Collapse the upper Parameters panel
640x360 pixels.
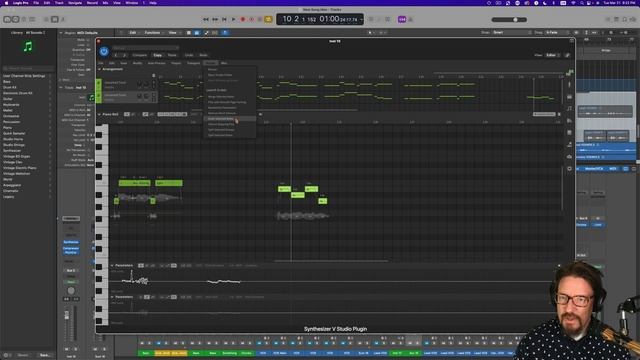point(112,266)
